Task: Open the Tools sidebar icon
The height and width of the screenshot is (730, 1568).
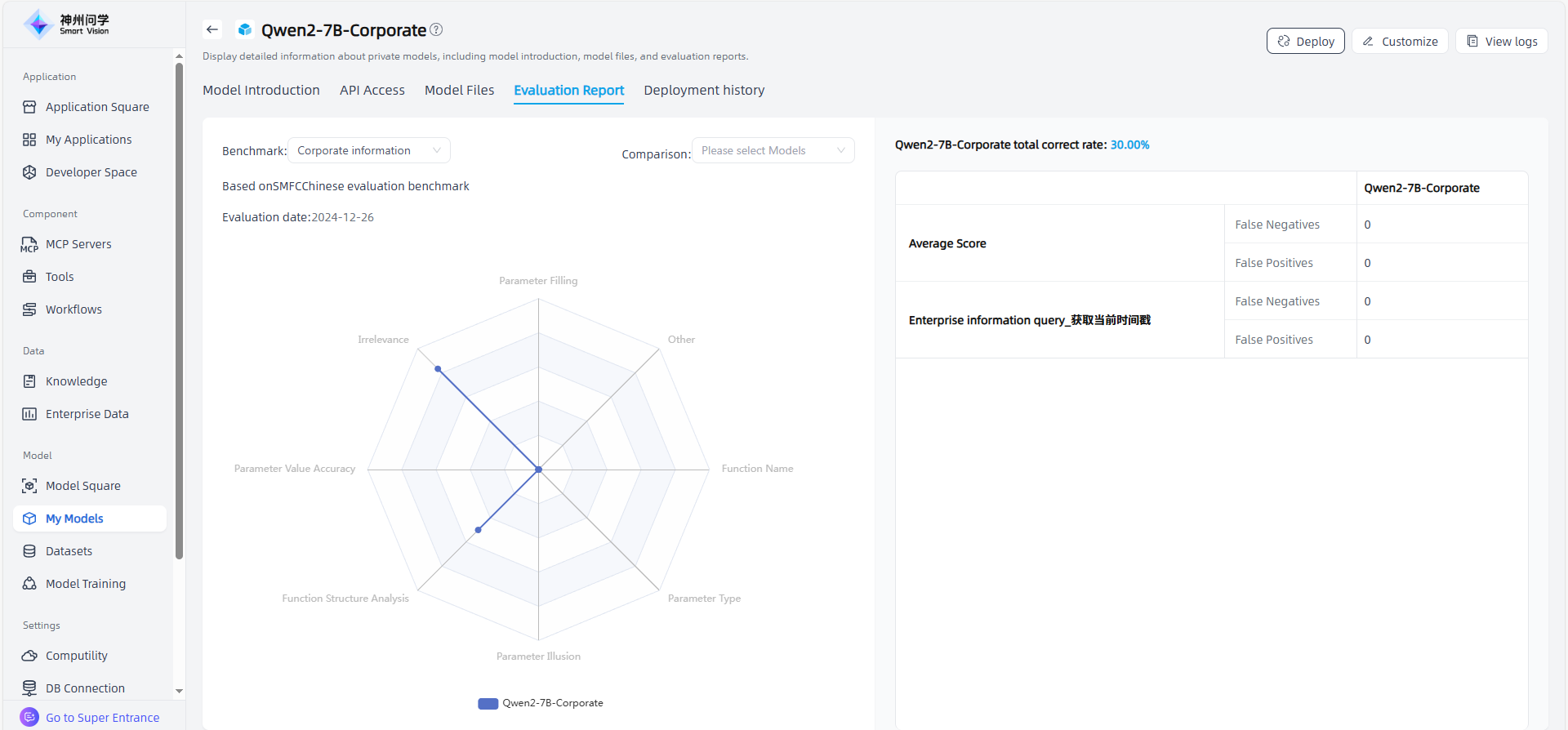Action: coord(29,277)
